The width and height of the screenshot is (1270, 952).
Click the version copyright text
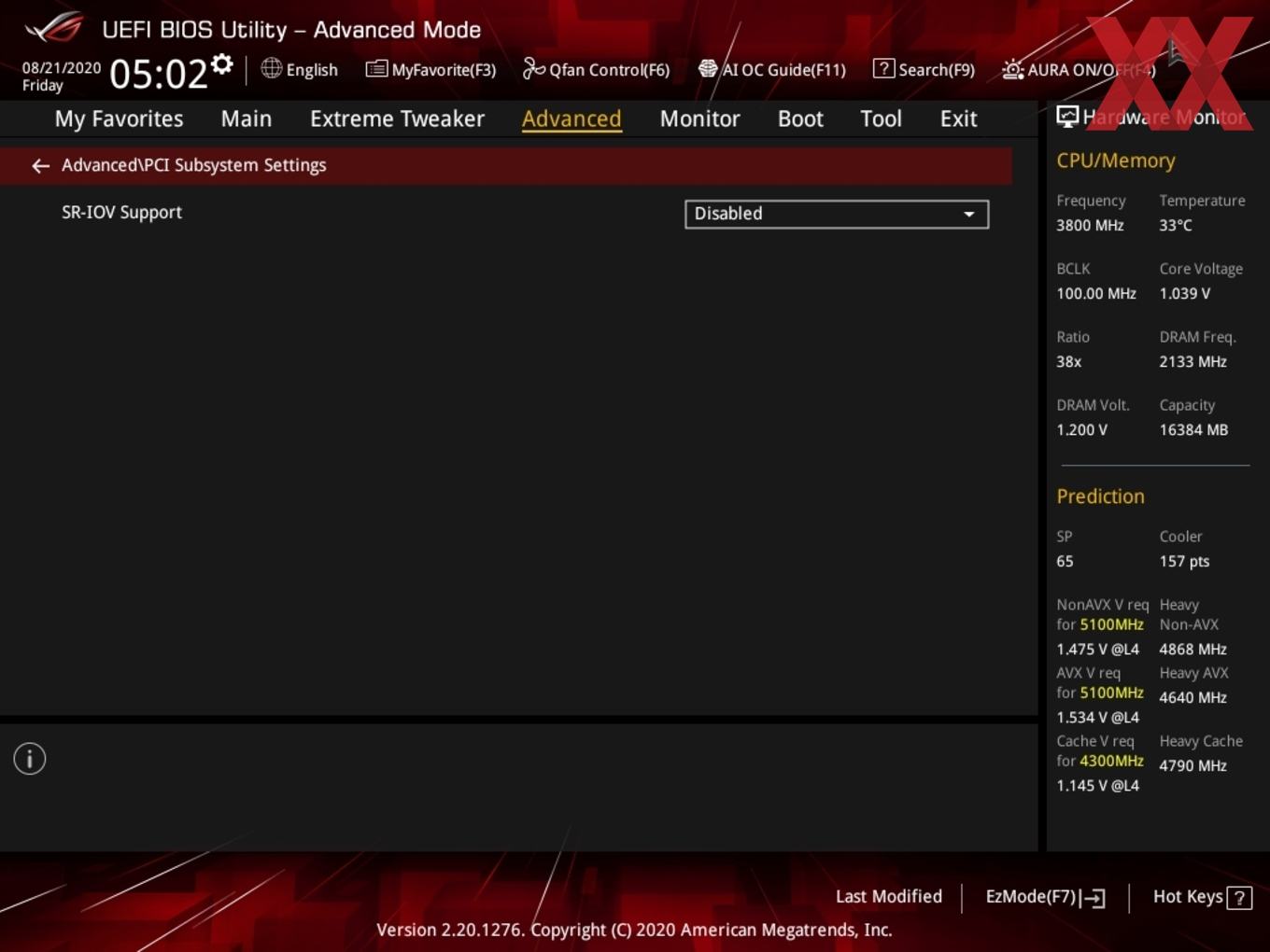click(x=634, y=930)
